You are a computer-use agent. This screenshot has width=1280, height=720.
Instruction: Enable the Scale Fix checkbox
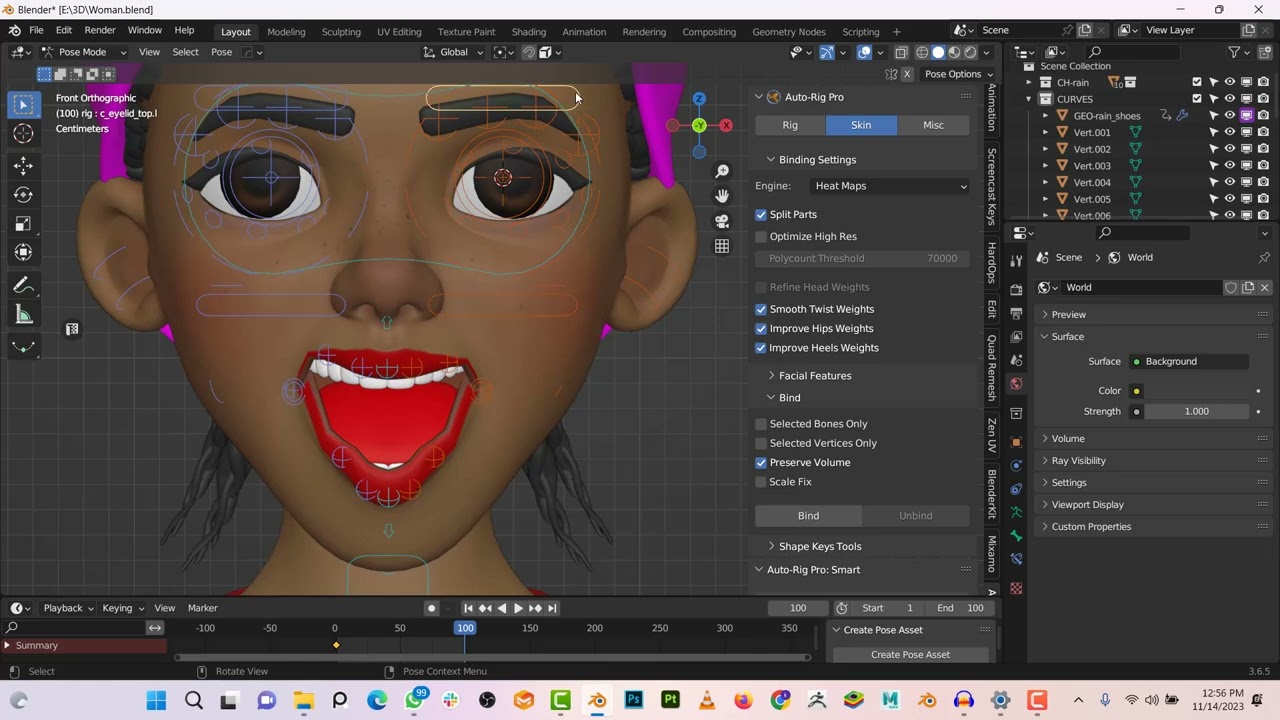click(761, 482)
